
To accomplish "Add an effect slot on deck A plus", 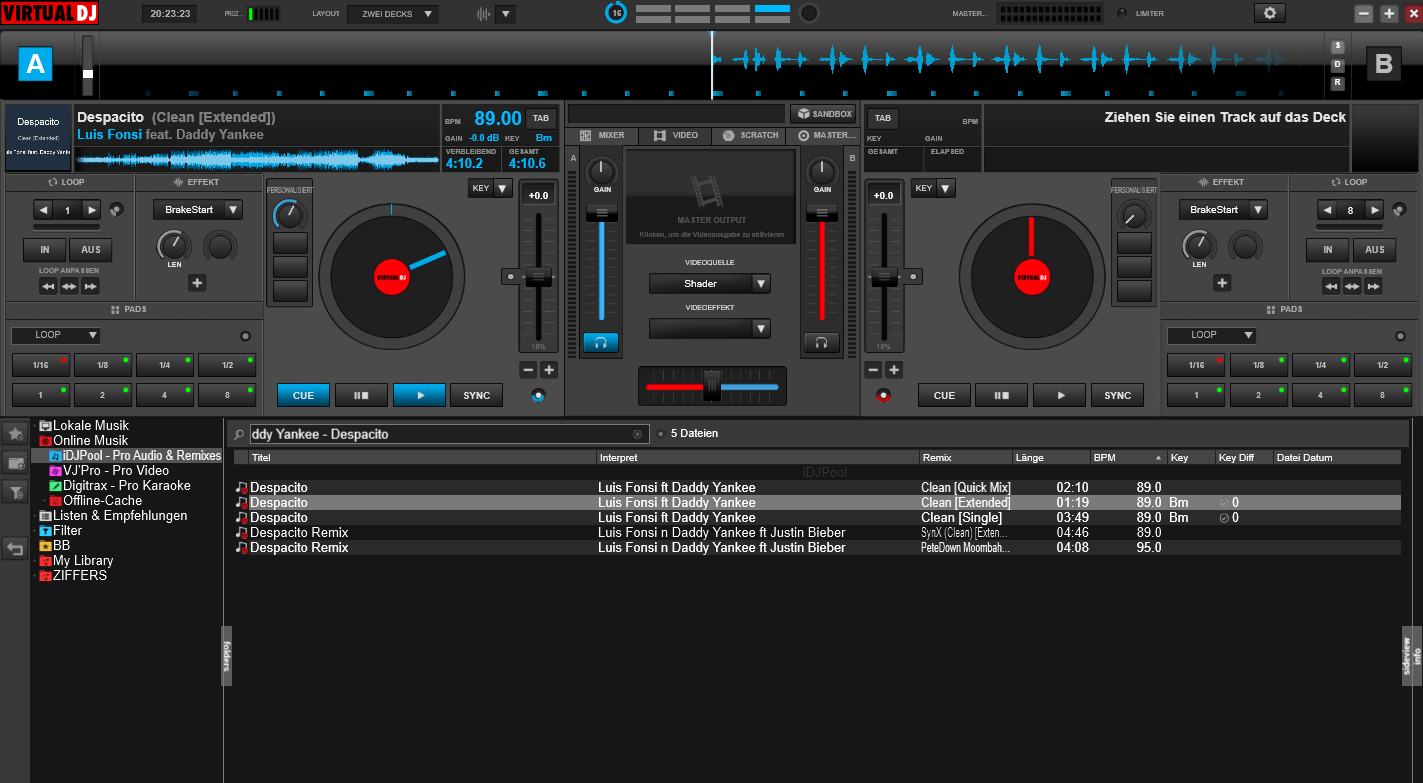I will point(197,283).
